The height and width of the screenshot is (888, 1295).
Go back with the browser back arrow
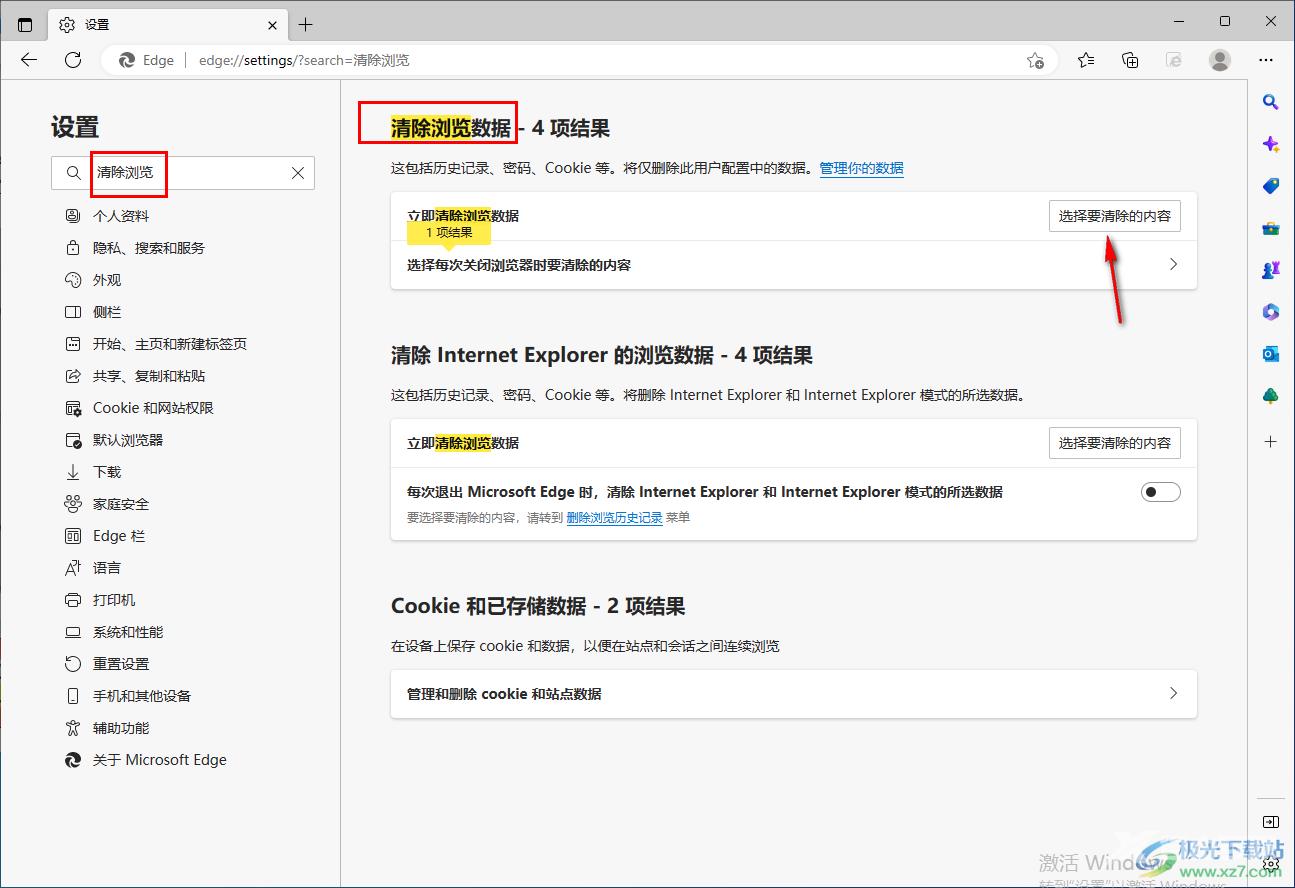coord(29,60)
